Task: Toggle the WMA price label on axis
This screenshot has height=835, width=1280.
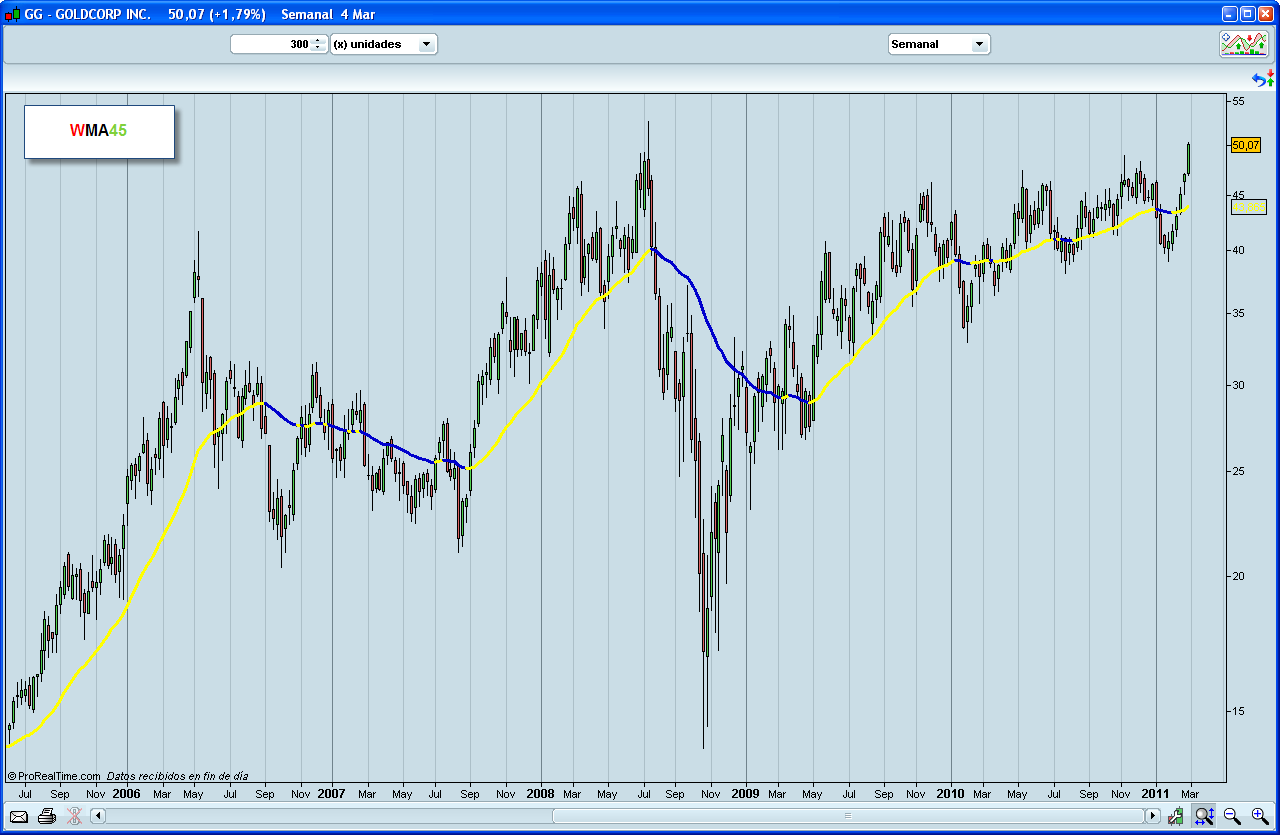Action: (x=1247, y=207)
